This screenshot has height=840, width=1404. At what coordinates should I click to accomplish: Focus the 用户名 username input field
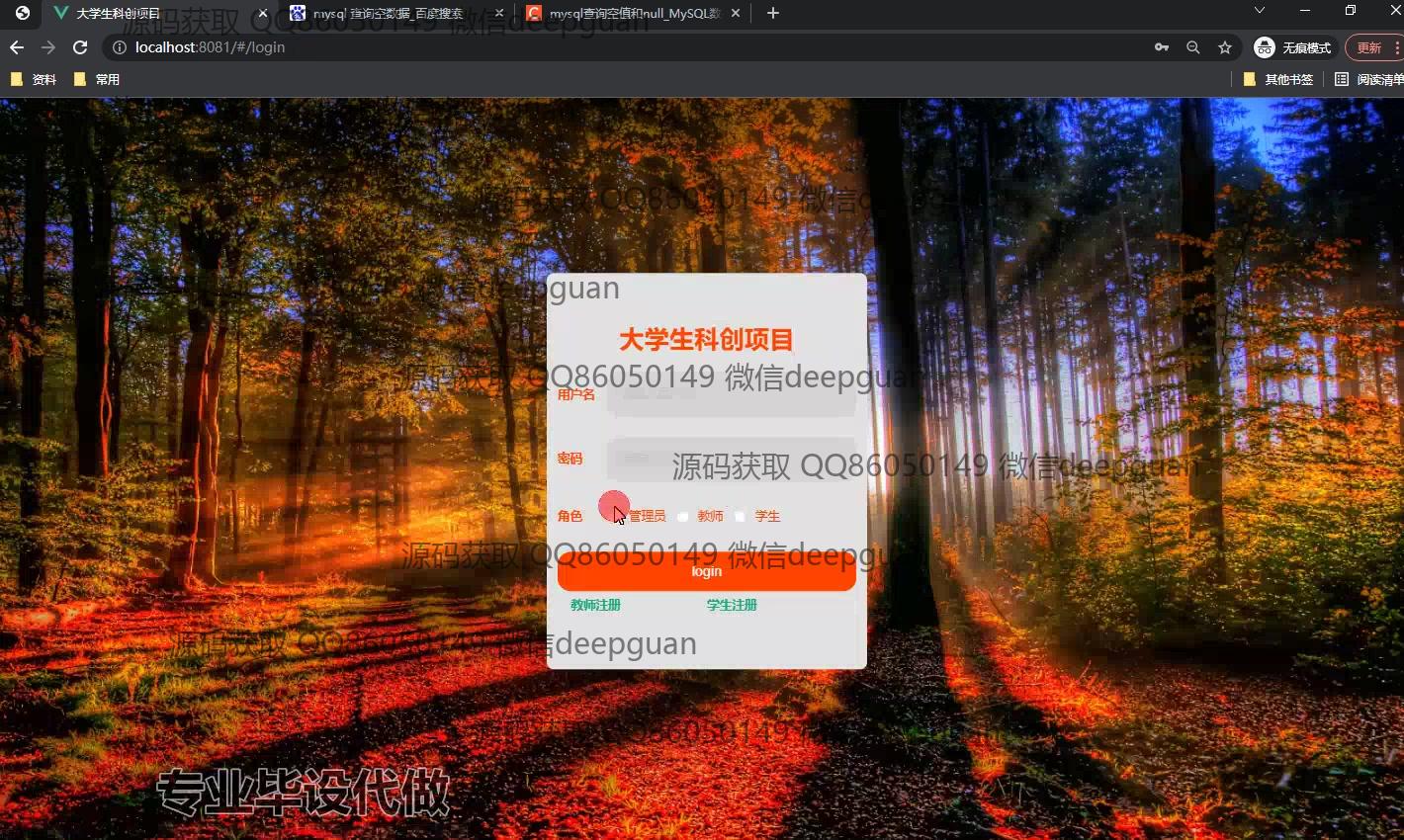(731, 395)
